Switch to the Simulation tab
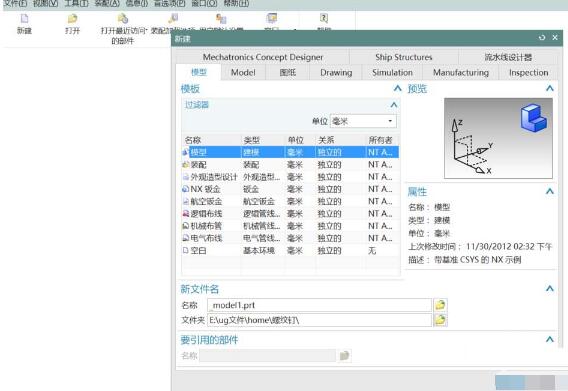 [392, 72]
